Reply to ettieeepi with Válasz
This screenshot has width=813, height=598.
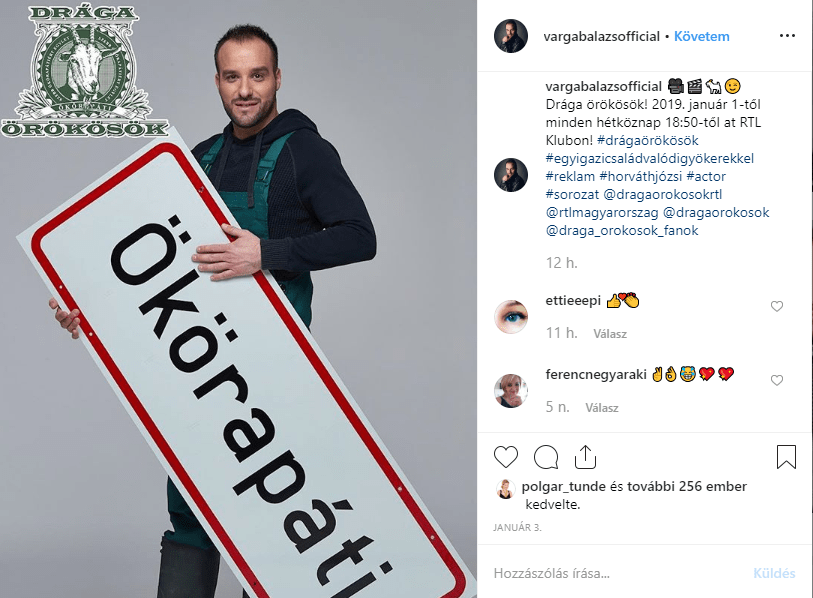610,334
